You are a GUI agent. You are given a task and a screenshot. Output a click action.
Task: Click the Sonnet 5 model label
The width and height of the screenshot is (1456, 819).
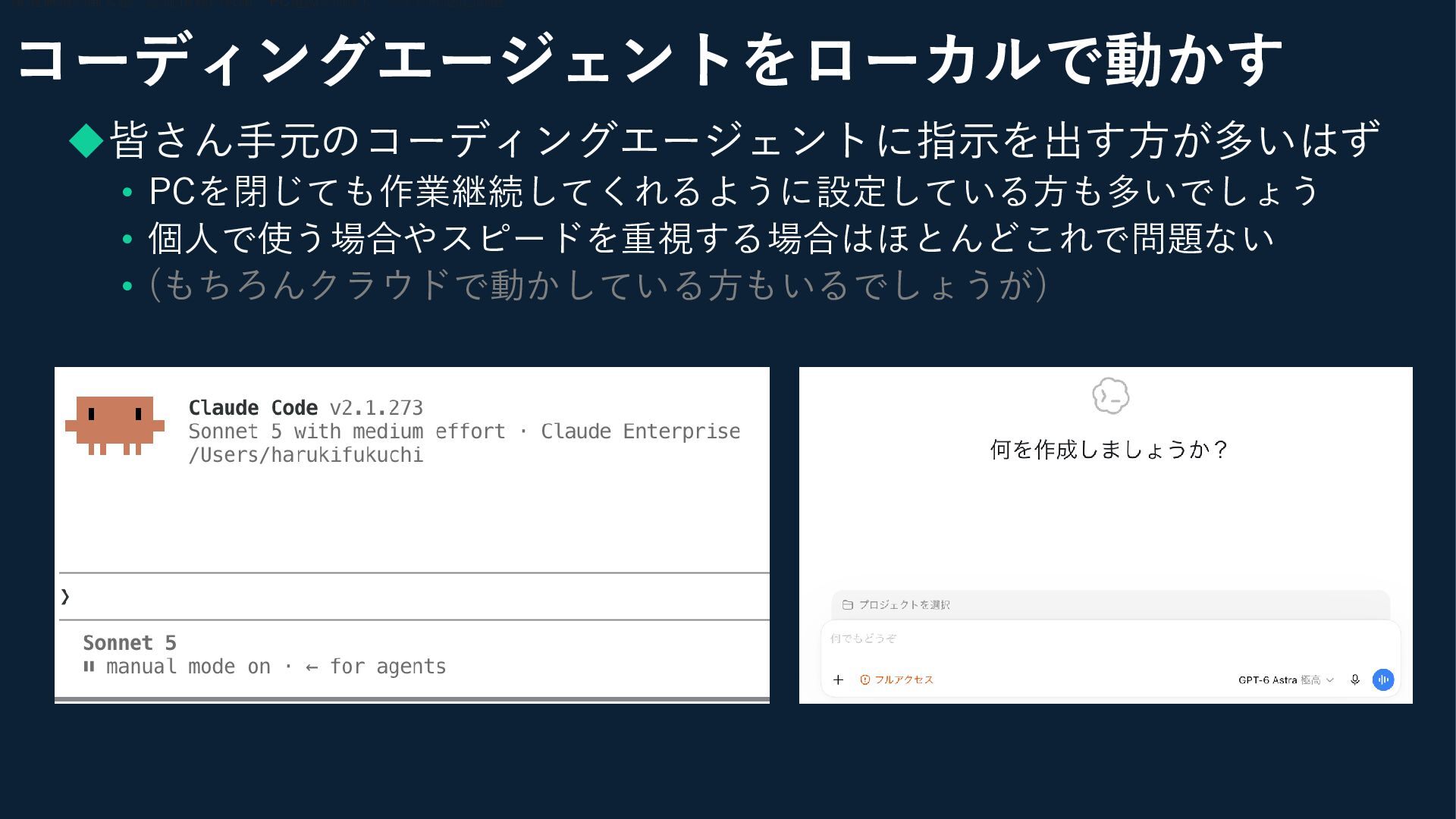[130, 643]
